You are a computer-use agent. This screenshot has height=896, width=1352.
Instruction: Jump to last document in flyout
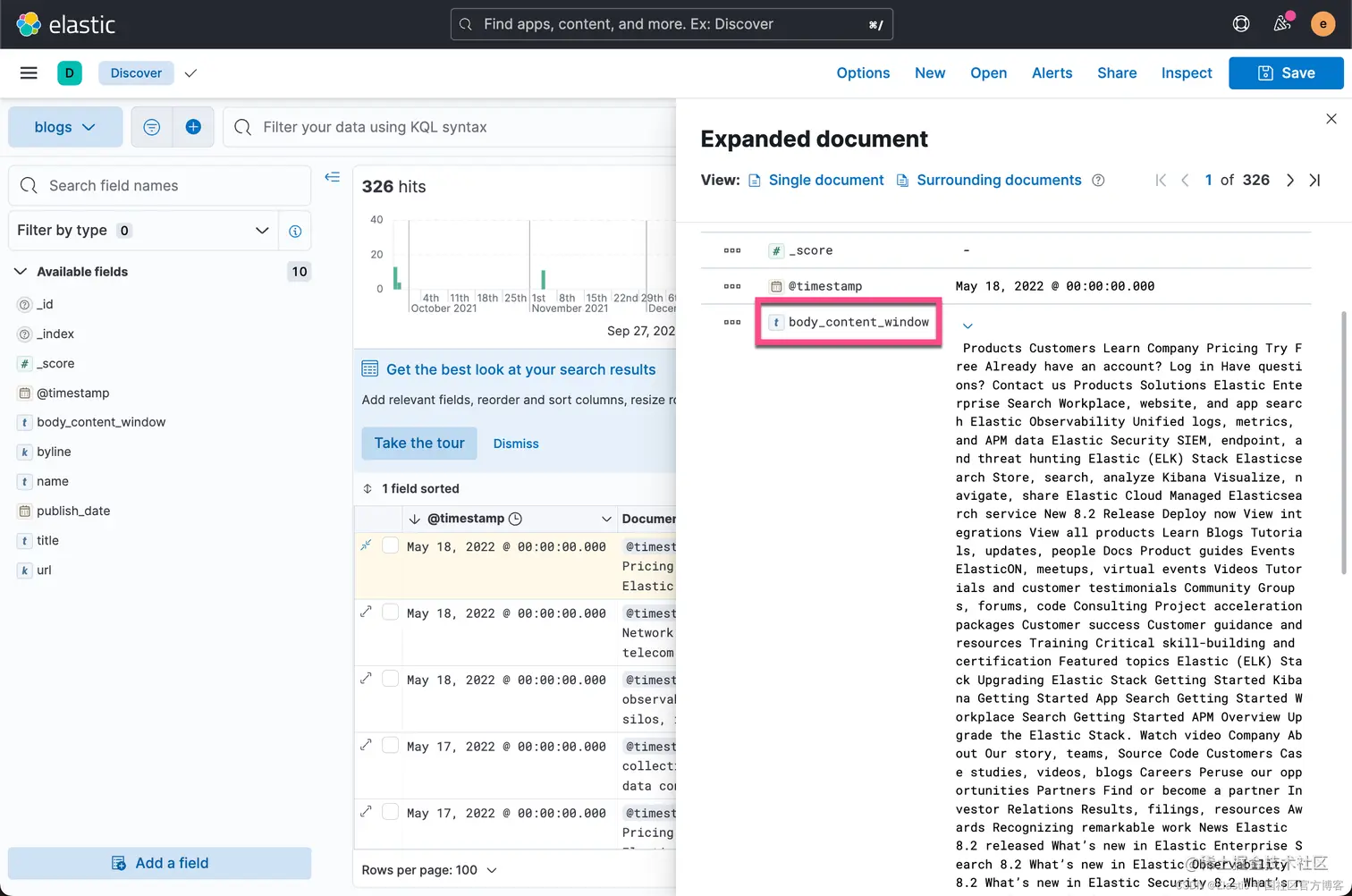1314,181
